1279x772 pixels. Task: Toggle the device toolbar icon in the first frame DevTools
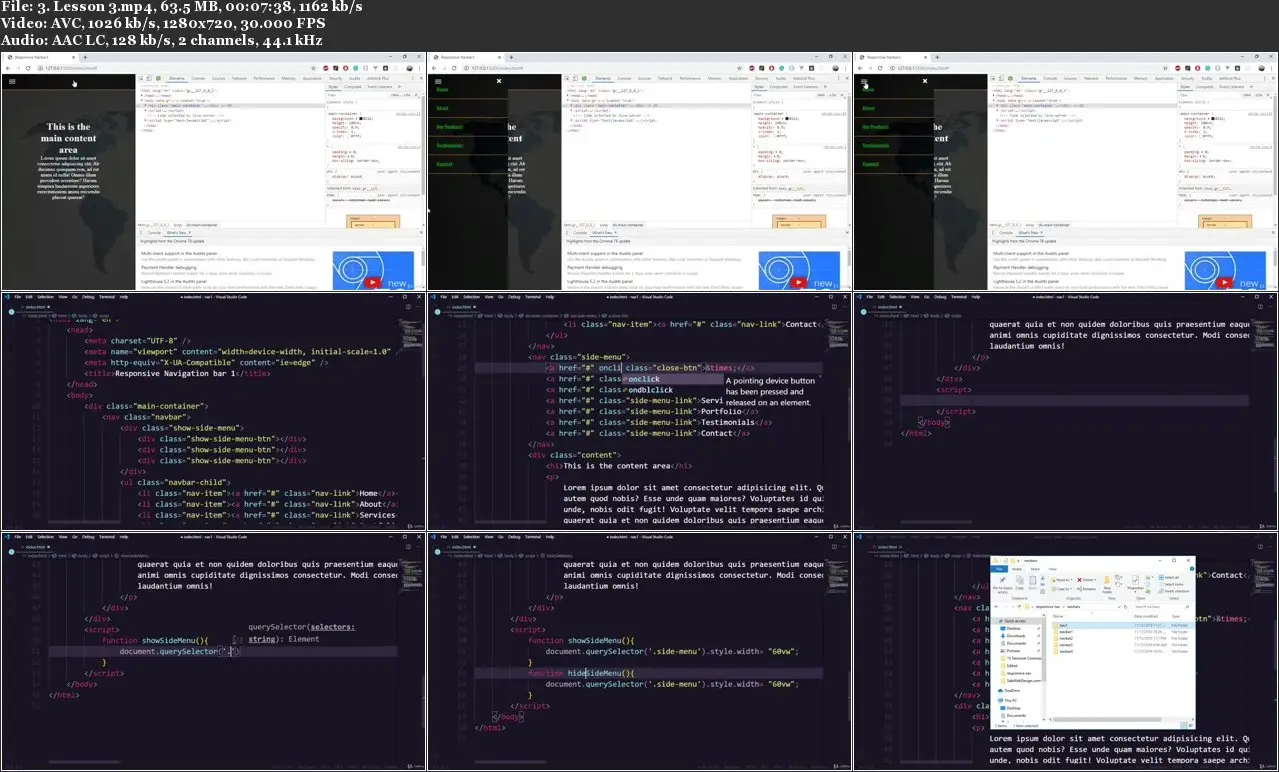click(149, 78)
